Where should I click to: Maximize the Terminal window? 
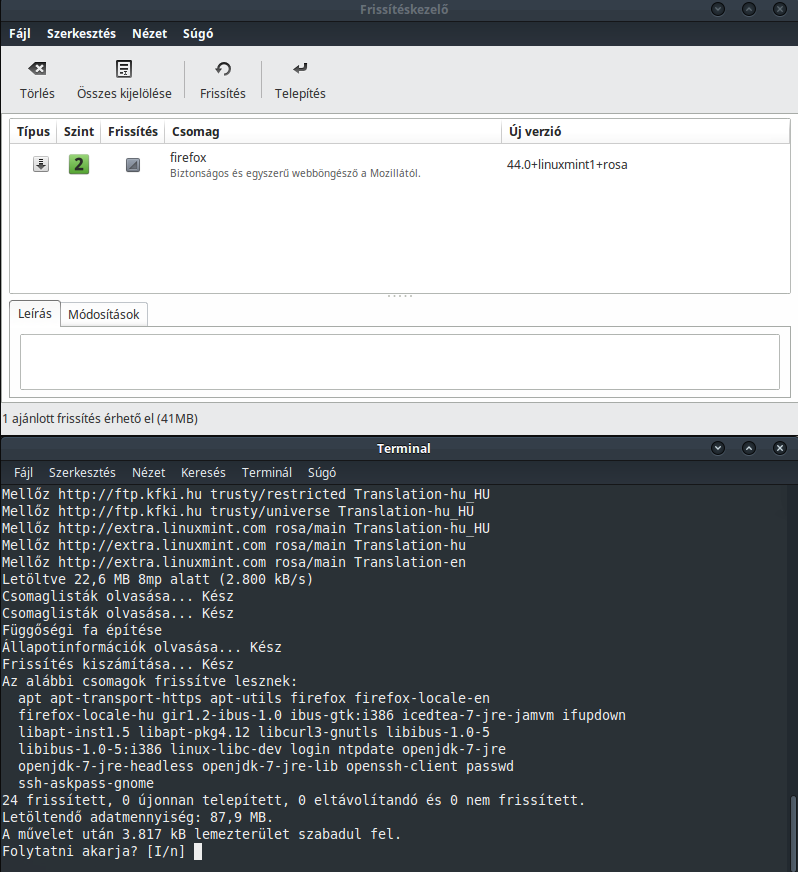point(749,448)
